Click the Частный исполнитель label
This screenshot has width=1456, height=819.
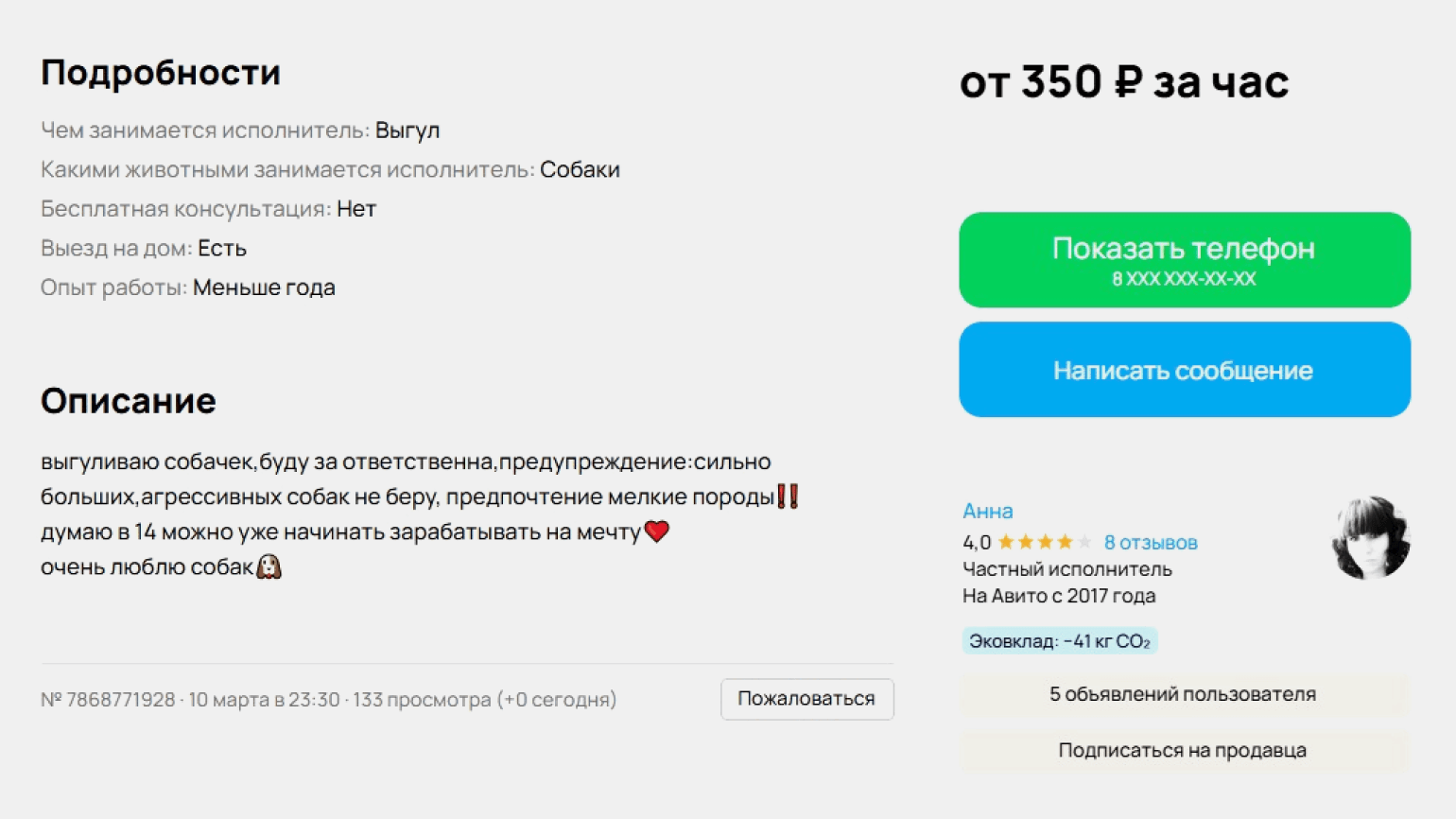[1066, 569]
